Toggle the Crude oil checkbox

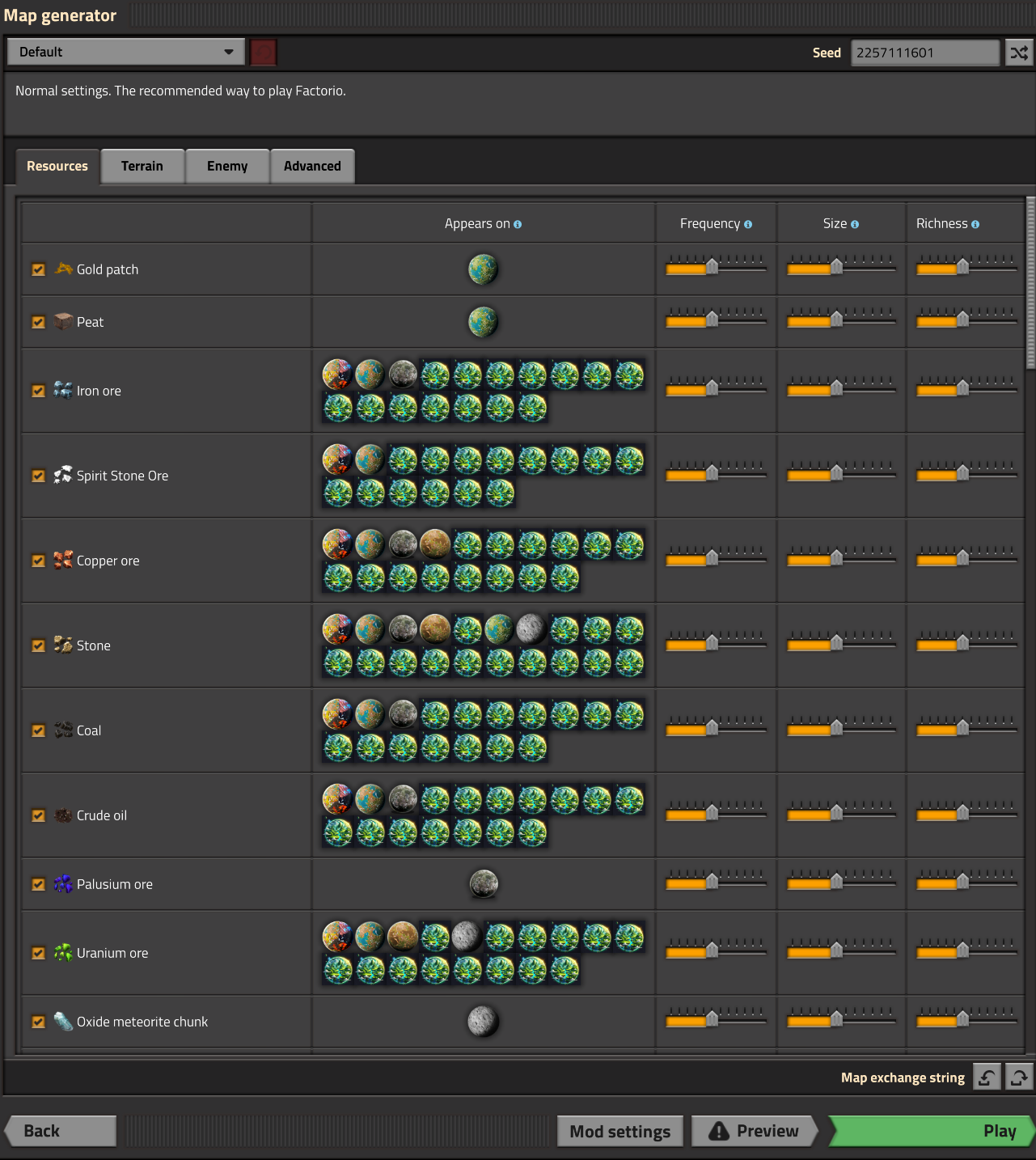click(38, 815)
